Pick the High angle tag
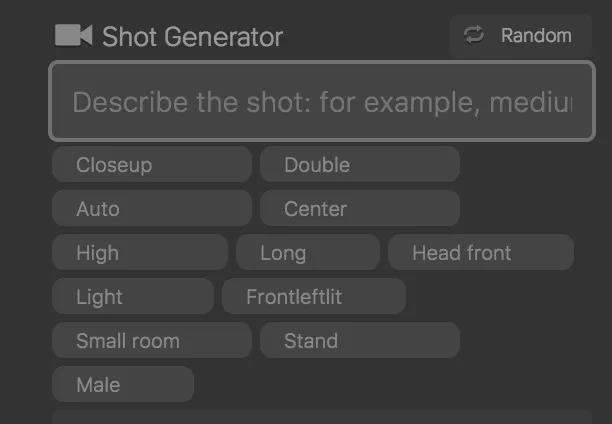 coord(139,253)
